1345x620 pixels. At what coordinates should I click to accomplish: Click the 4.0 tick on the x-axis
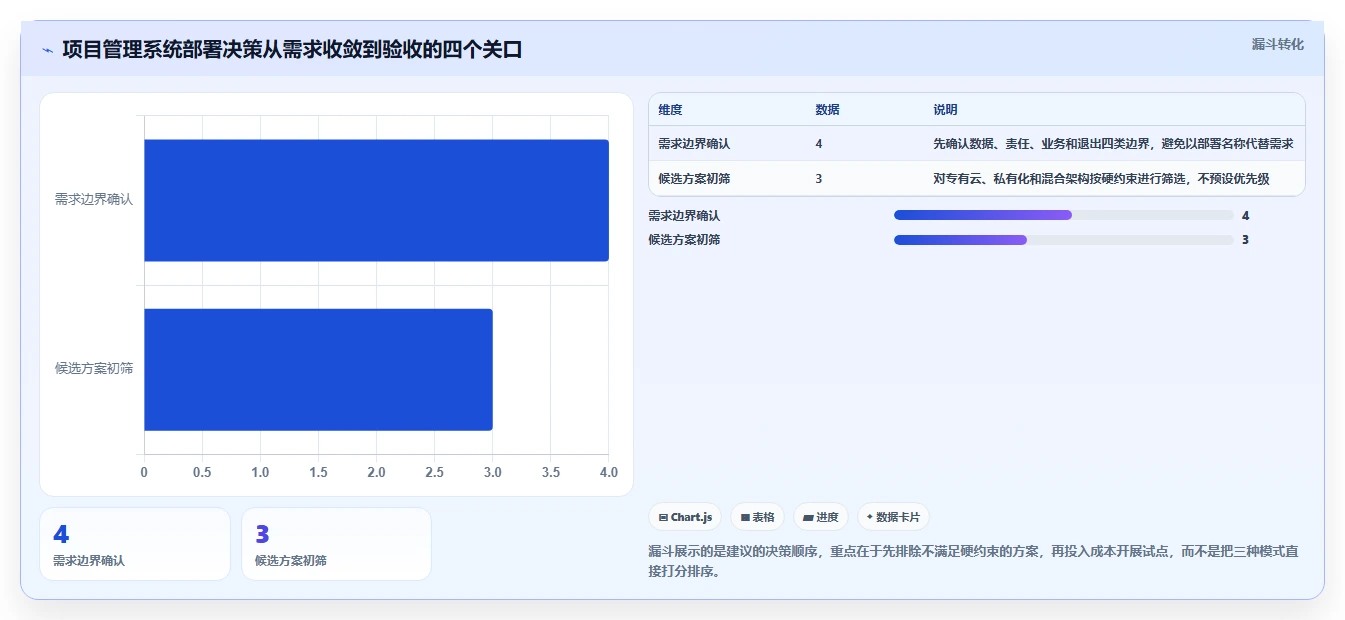(608, 472)
